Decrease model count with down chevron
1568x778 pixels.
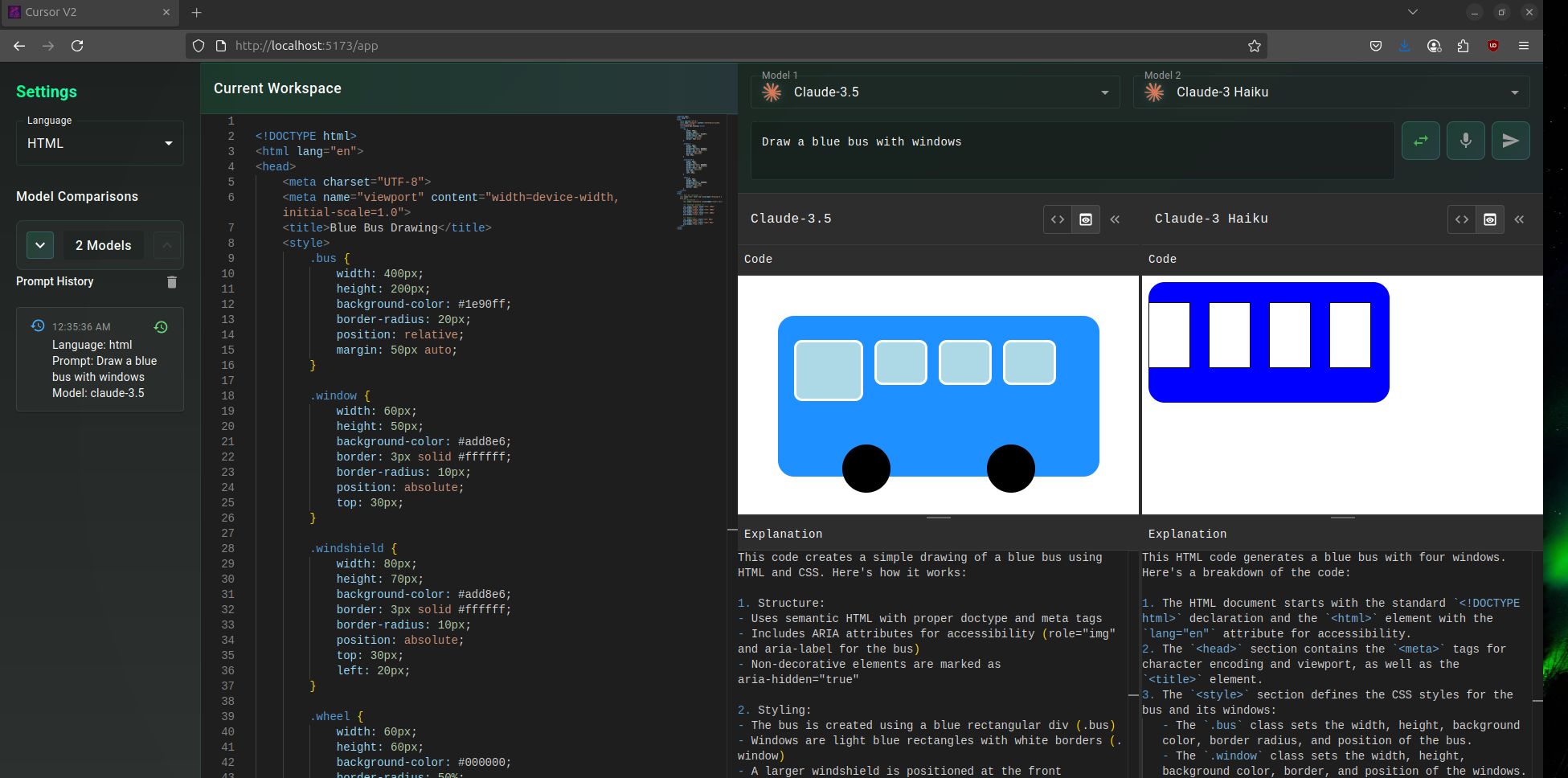pyautogui.click(x=40, y=245)
